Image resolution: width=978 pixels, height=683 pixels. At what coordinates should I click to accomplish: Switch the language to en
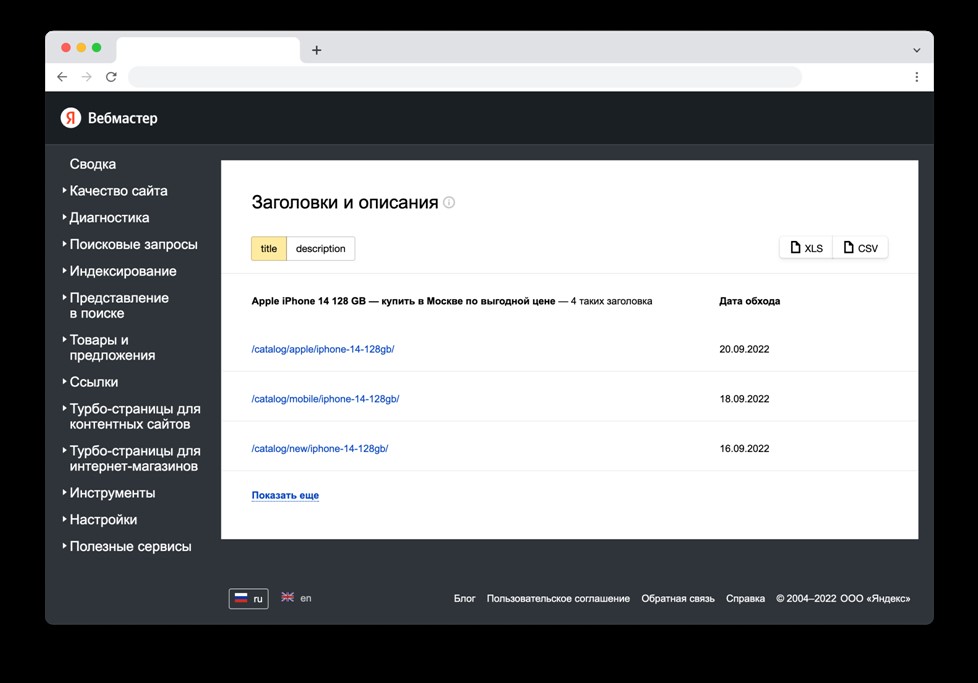click(x=296, y=598)
